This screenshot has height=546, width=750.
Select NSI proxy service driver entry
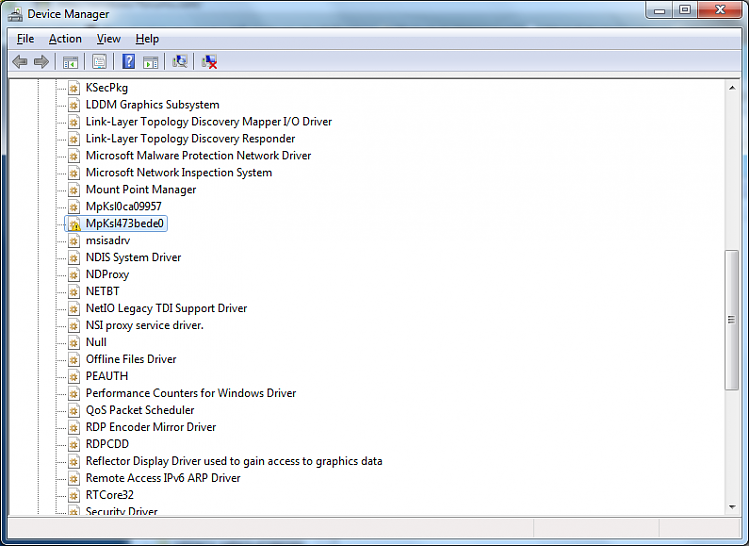(x=144, y=326)
